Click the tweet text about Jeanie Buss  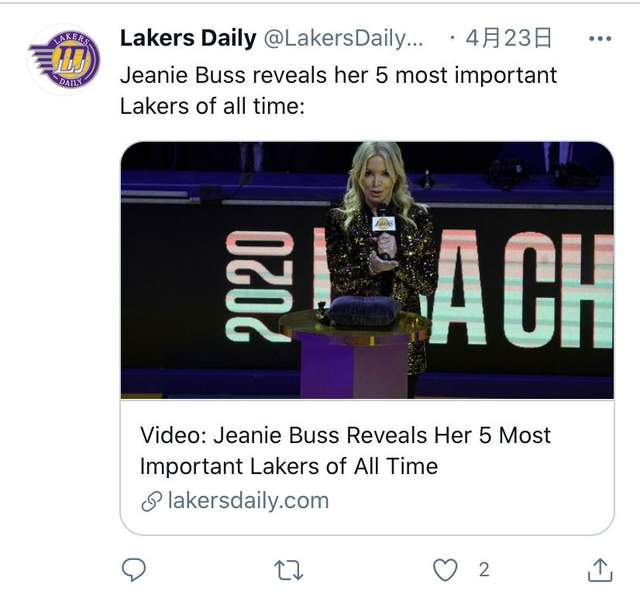pyautogui.click(x=338, y=89)
